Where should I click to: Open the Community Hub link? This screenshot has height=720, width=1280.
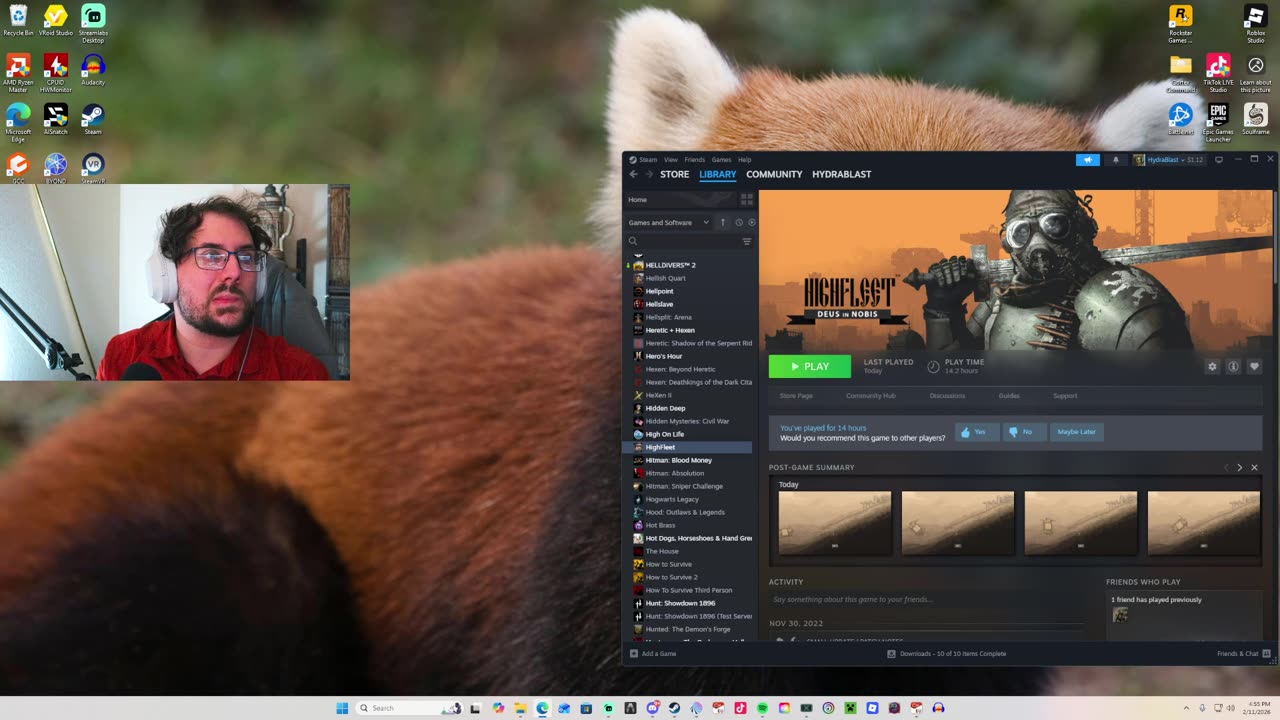871,396
